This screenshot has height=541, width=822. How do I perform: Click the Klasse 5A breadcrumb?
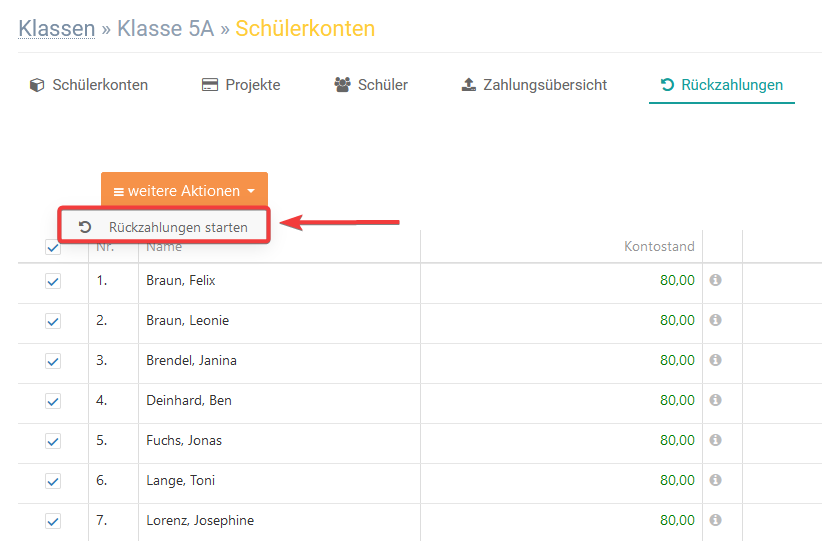point(165,28)
